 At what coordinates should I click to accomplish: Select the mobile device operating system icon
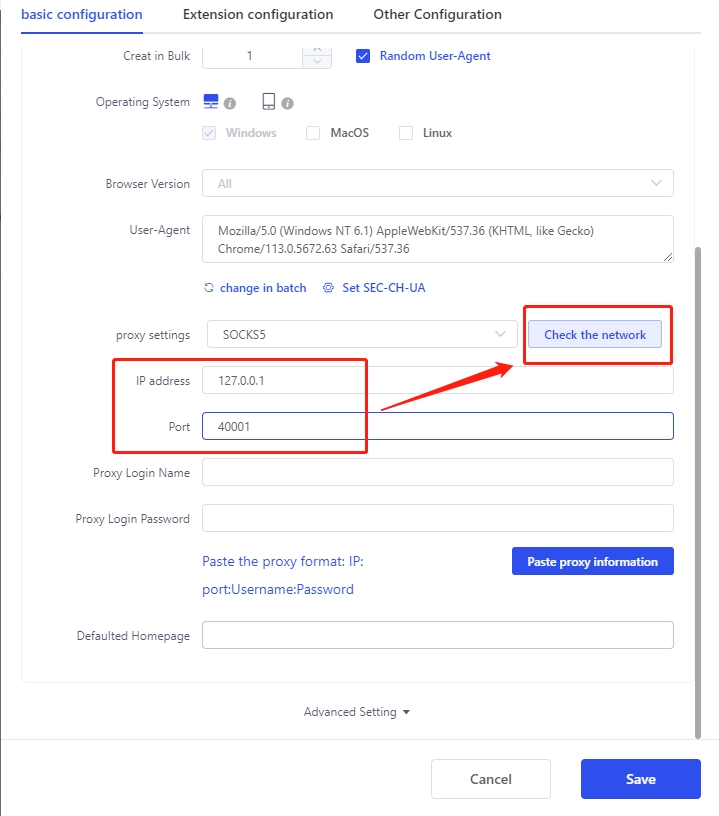pos(269,102)
